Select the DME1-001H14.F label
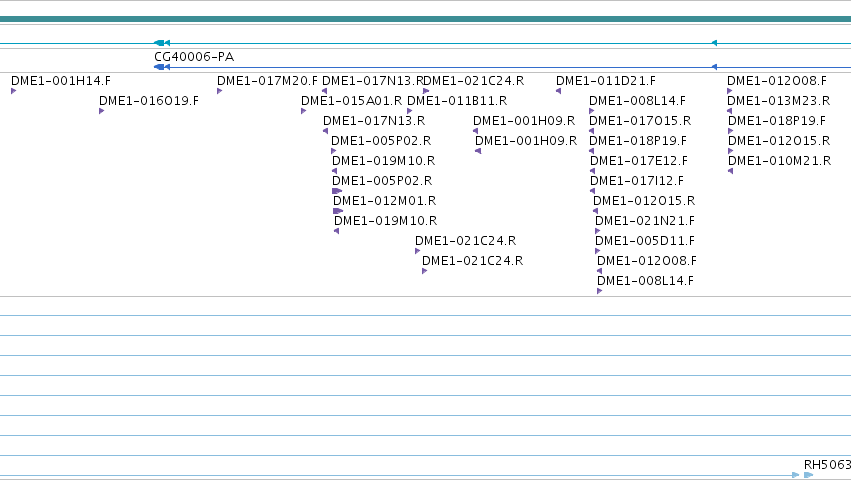 click(61, 81)
